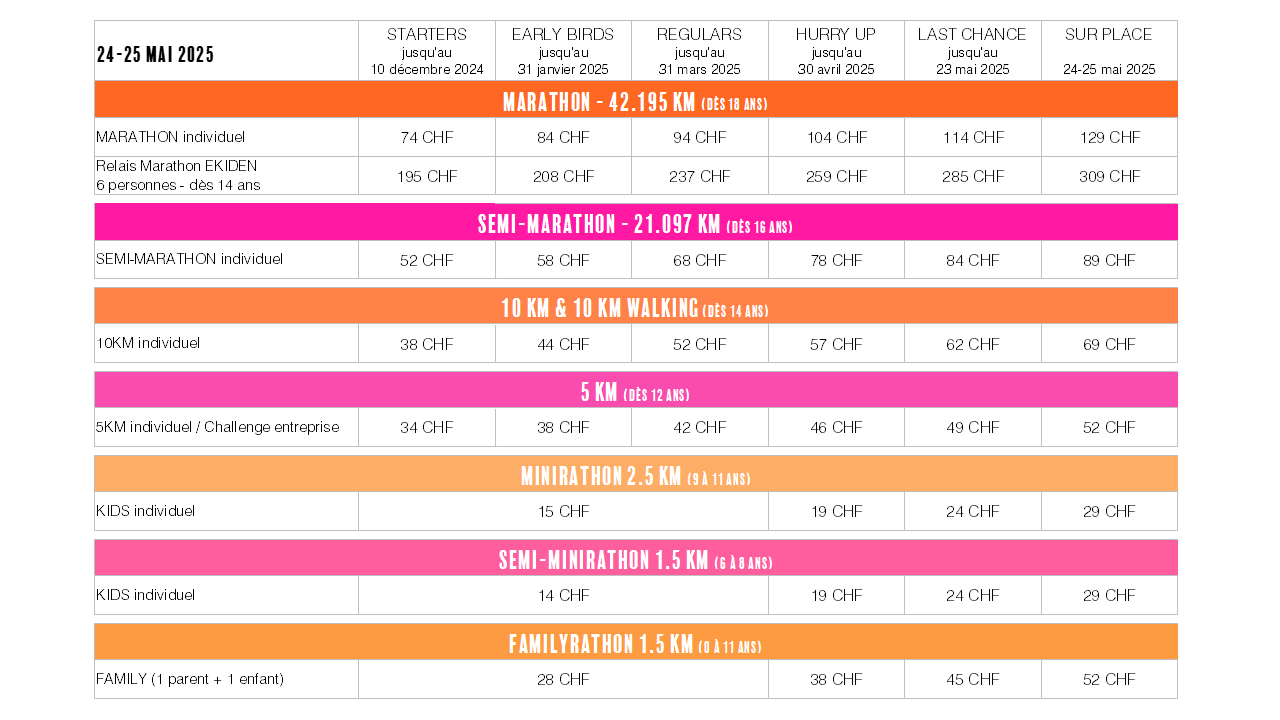
Task: Select the 309 CHF EKIDEN sur place price
Action: pyautogui.click(x=1109, y=176)
